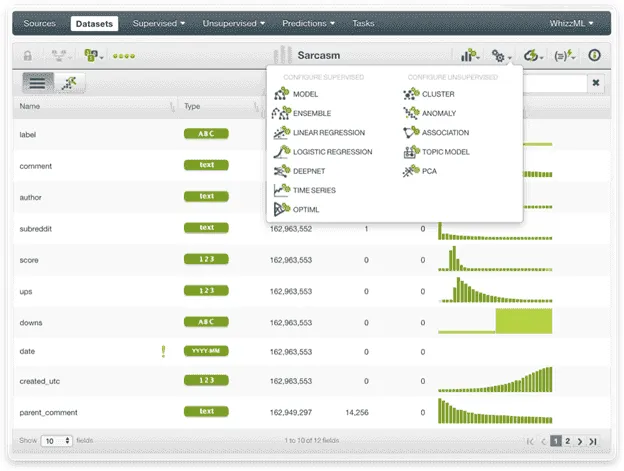This screenshot has height=471, width=624.
Task: Expand the WhizzML top menu
Action: [571, 23]
